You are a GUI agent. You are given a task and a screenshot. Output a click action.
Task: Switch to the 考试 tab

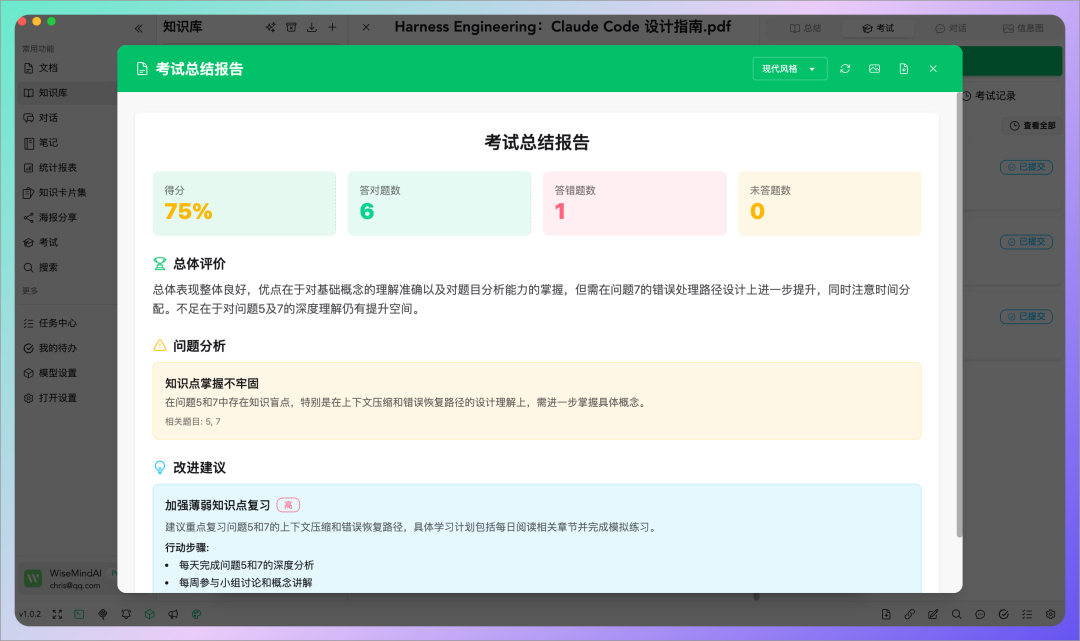[878, 28]
